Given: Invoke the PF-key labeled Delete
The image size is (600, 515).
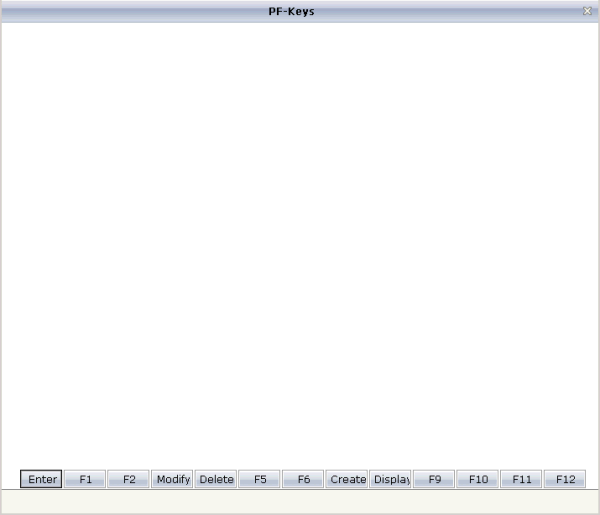Looking at the screenshot, I should [x=216, y=479].
